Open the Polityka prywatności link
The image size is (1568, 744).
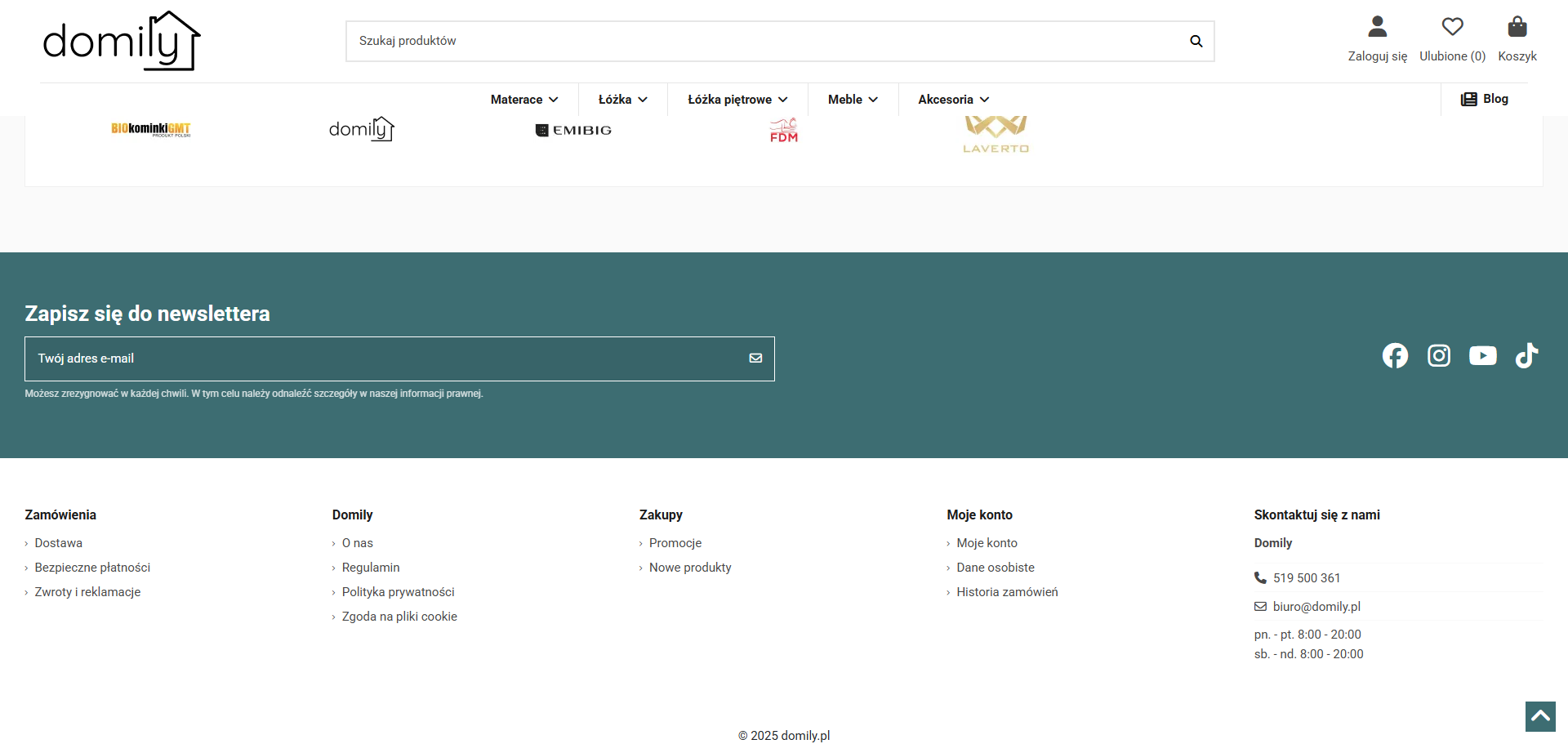click(x=399, y=592)
